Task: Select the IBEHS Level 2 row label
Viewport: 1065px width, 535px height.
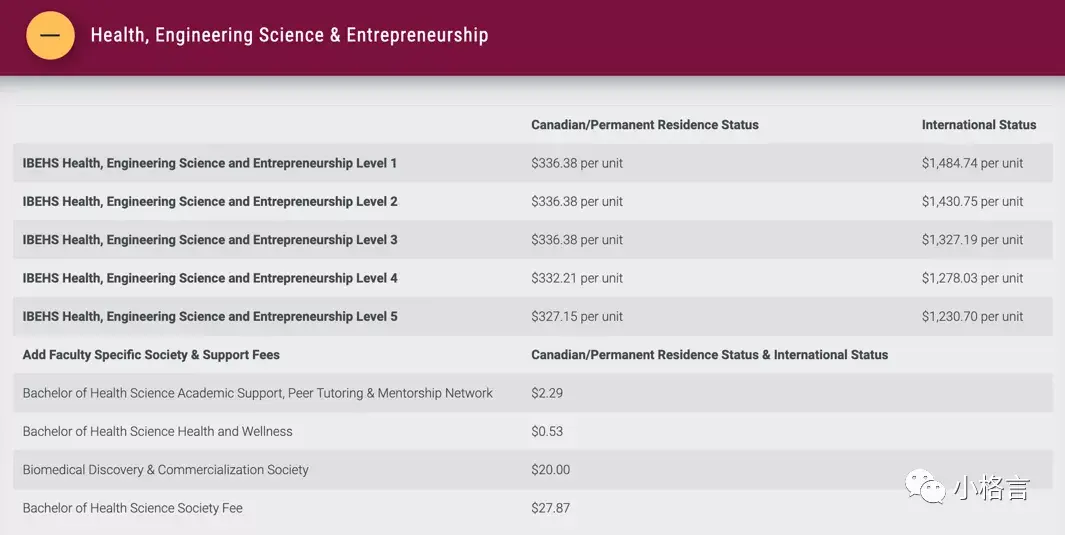Action: pyautogui.click(x=210, y=201)
